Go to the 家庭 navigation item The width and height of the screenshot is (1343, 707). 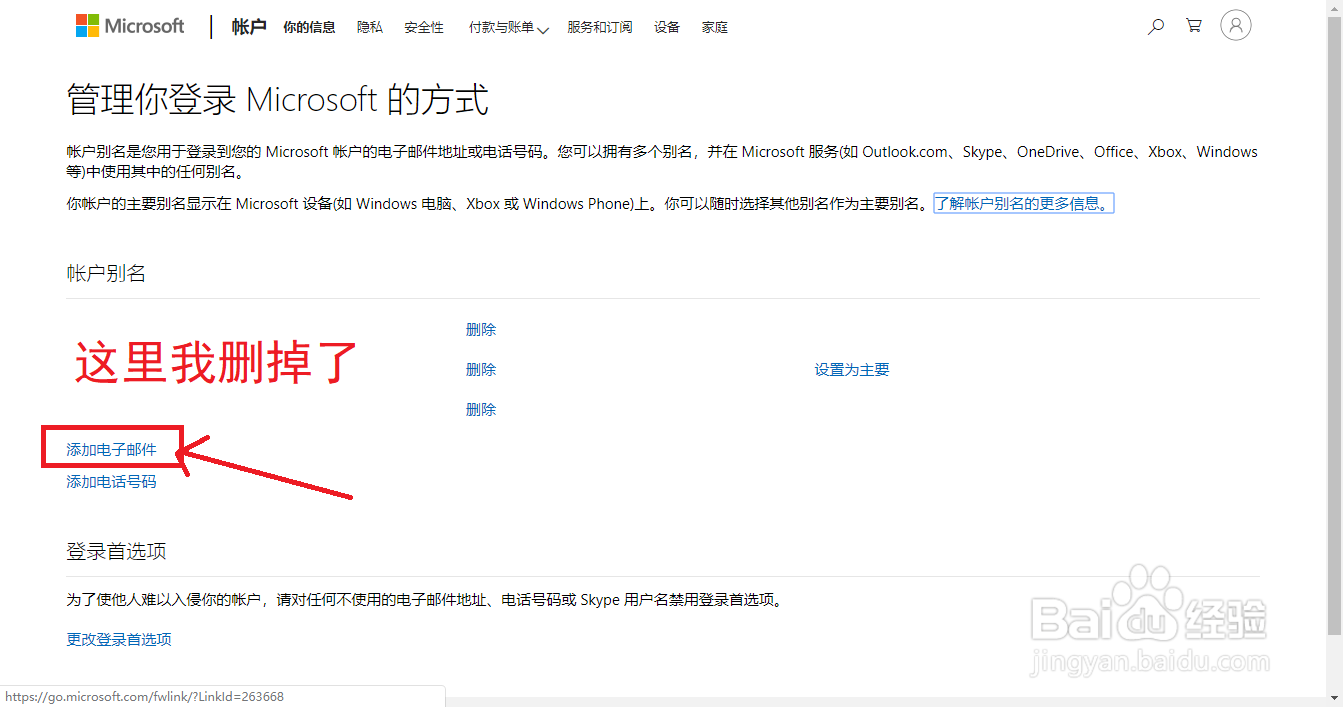715,27
